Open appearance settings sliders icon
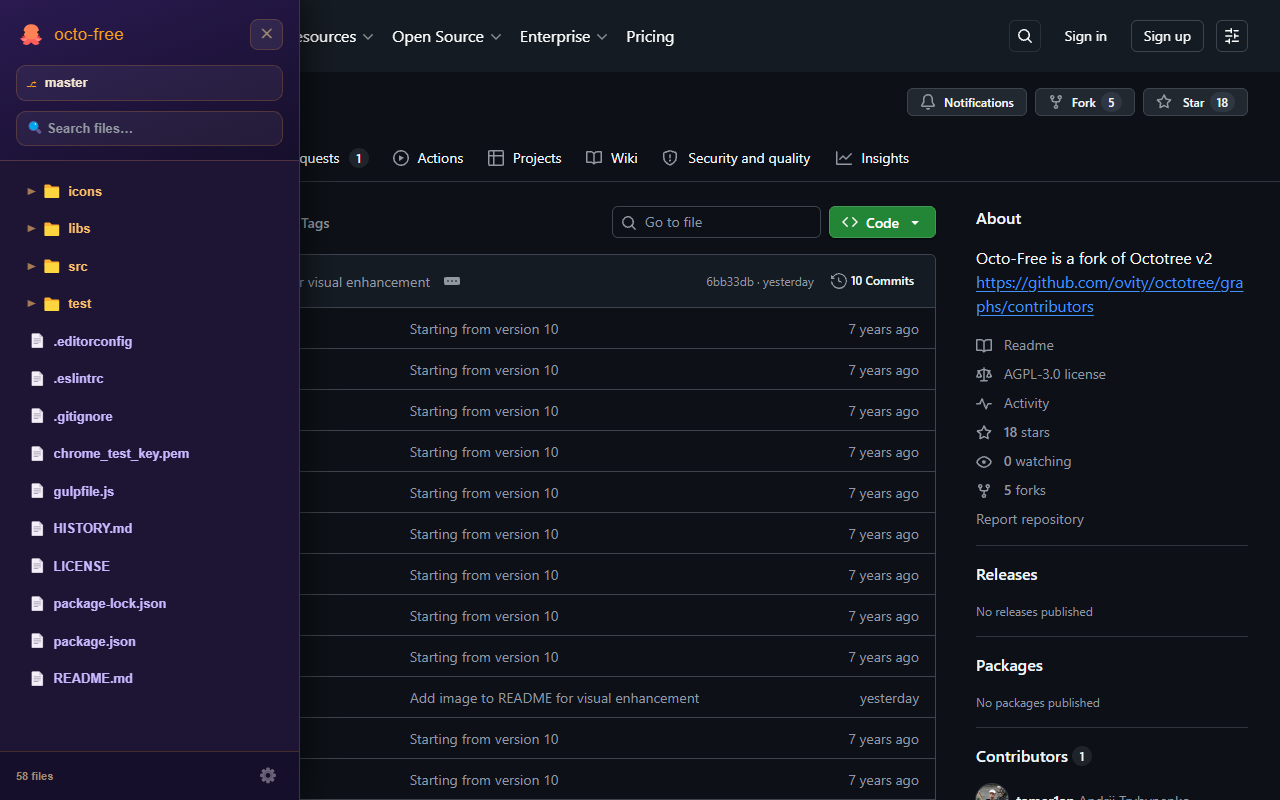 (x=1232, y=36)
